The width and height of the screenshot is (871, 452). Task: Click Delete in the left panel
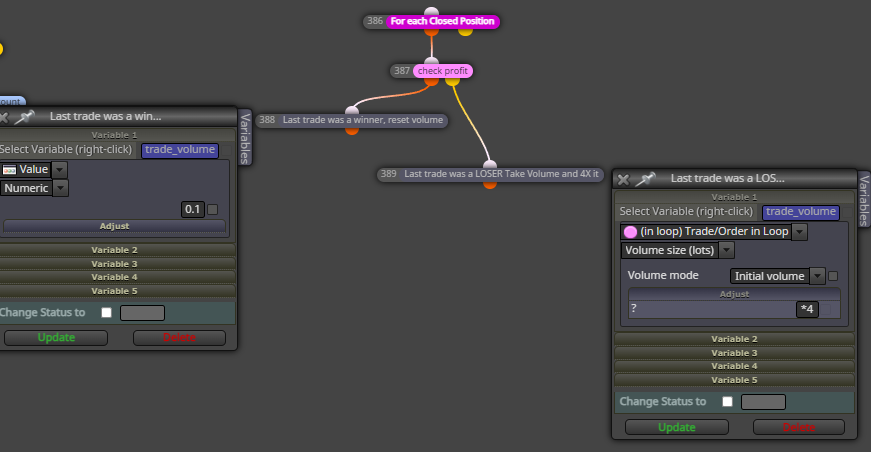point(179,338)
